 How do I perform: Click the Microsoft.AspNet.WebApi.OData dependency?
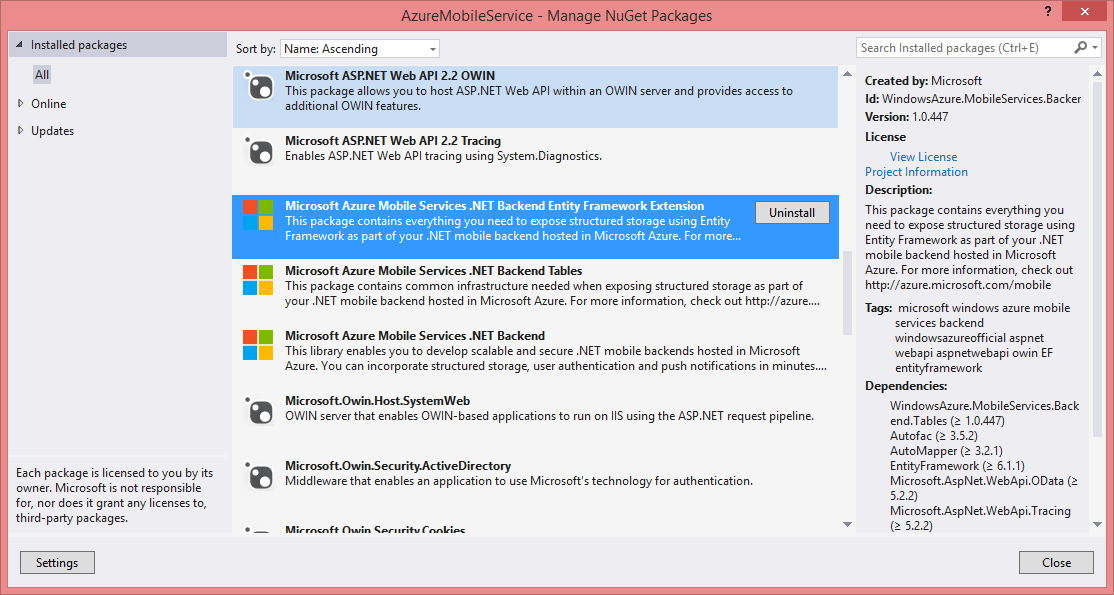pos(984,488)
